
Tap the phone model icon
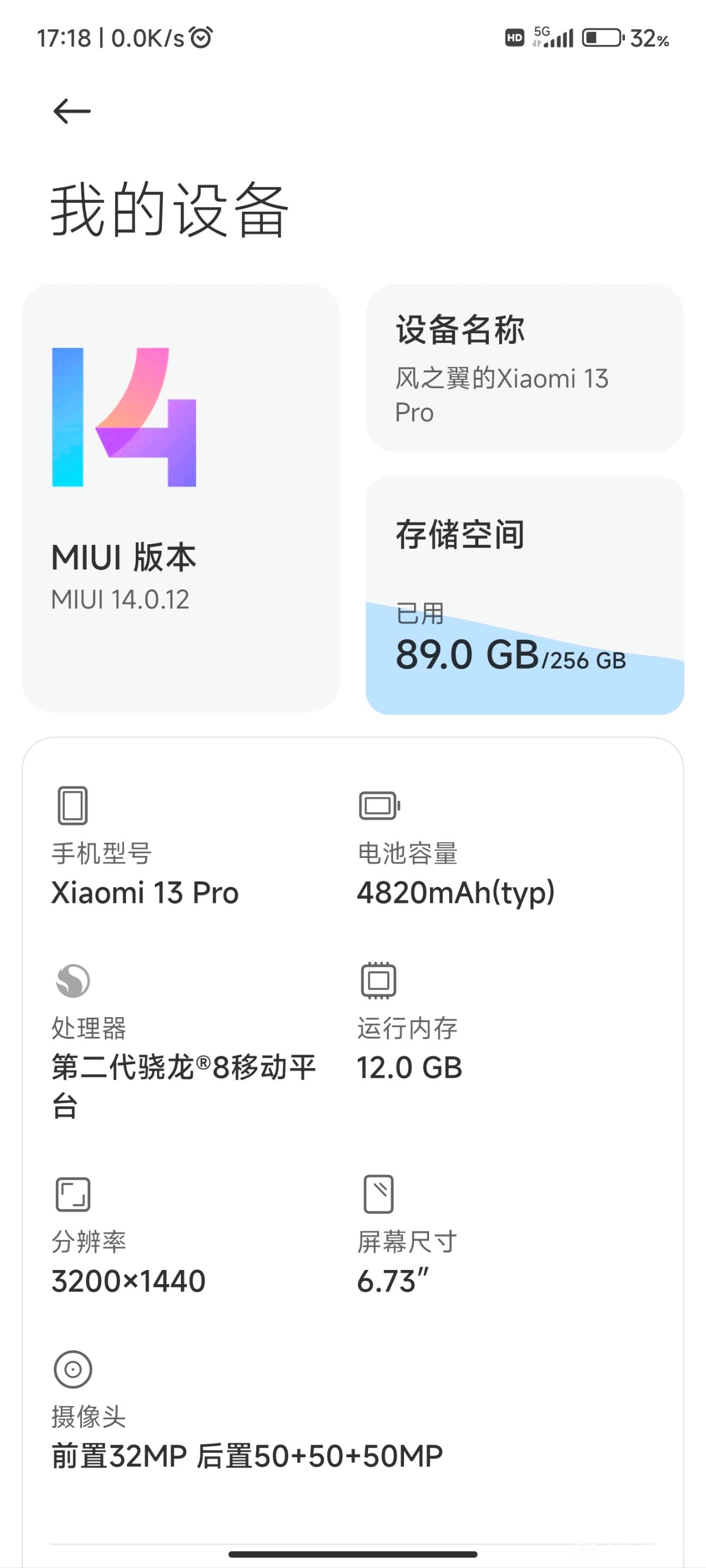[72, 805]
